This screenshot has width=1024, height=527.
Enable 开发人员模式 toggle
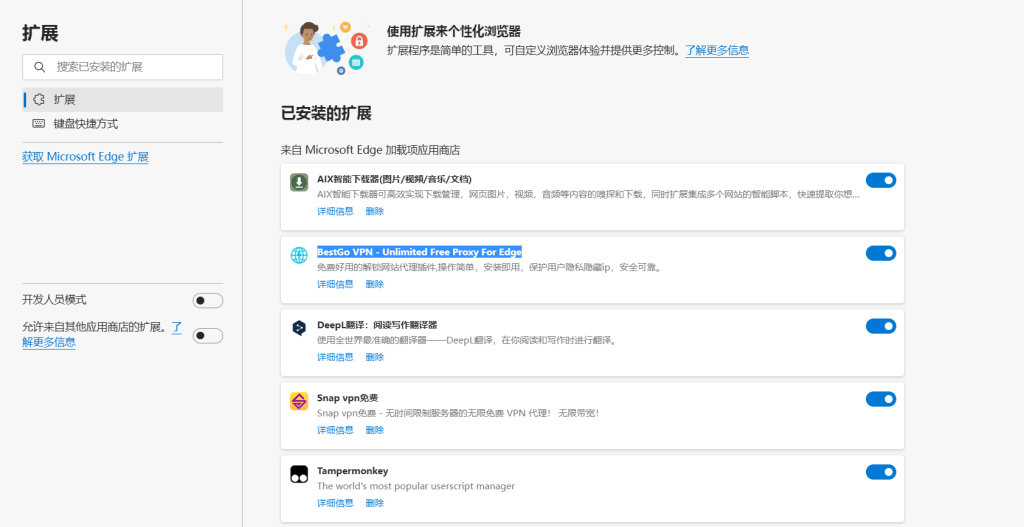208,300
